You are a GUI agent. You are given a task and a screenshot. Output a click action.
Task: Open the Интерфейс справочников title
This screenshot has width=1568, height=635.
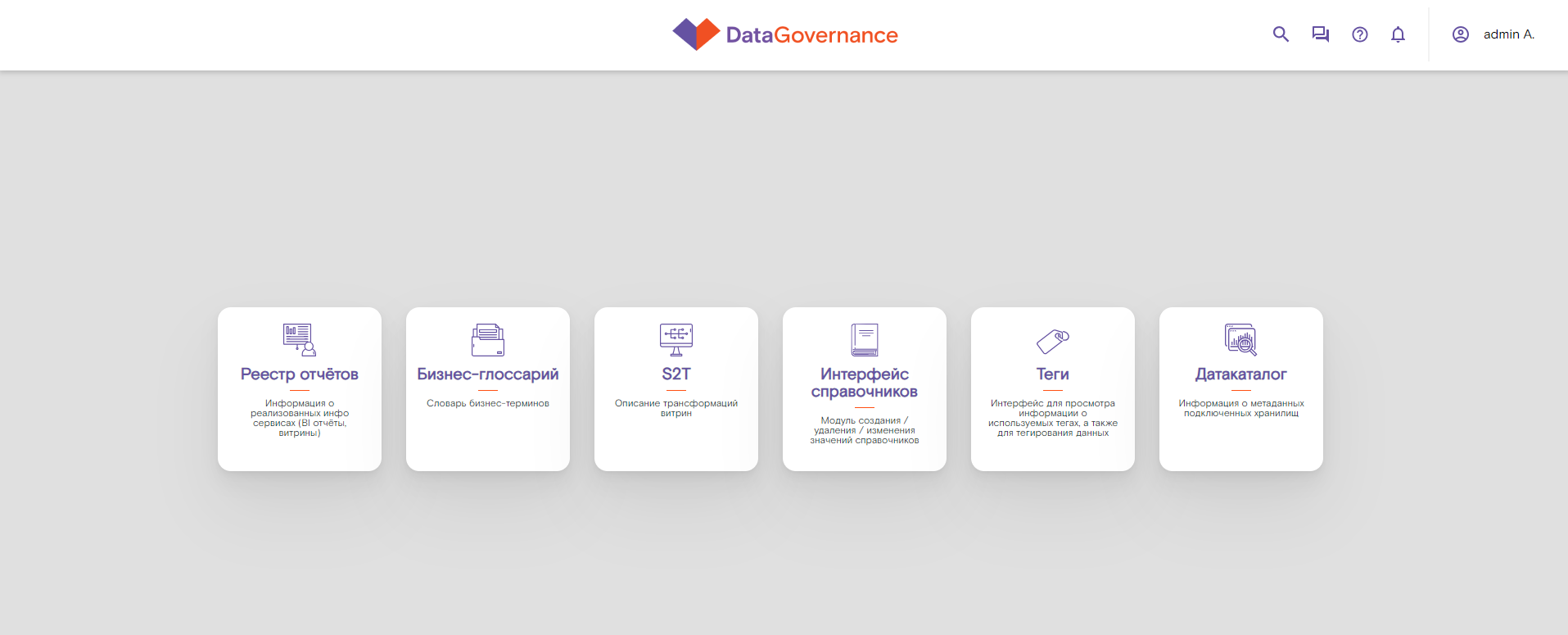tap(865, 383)
